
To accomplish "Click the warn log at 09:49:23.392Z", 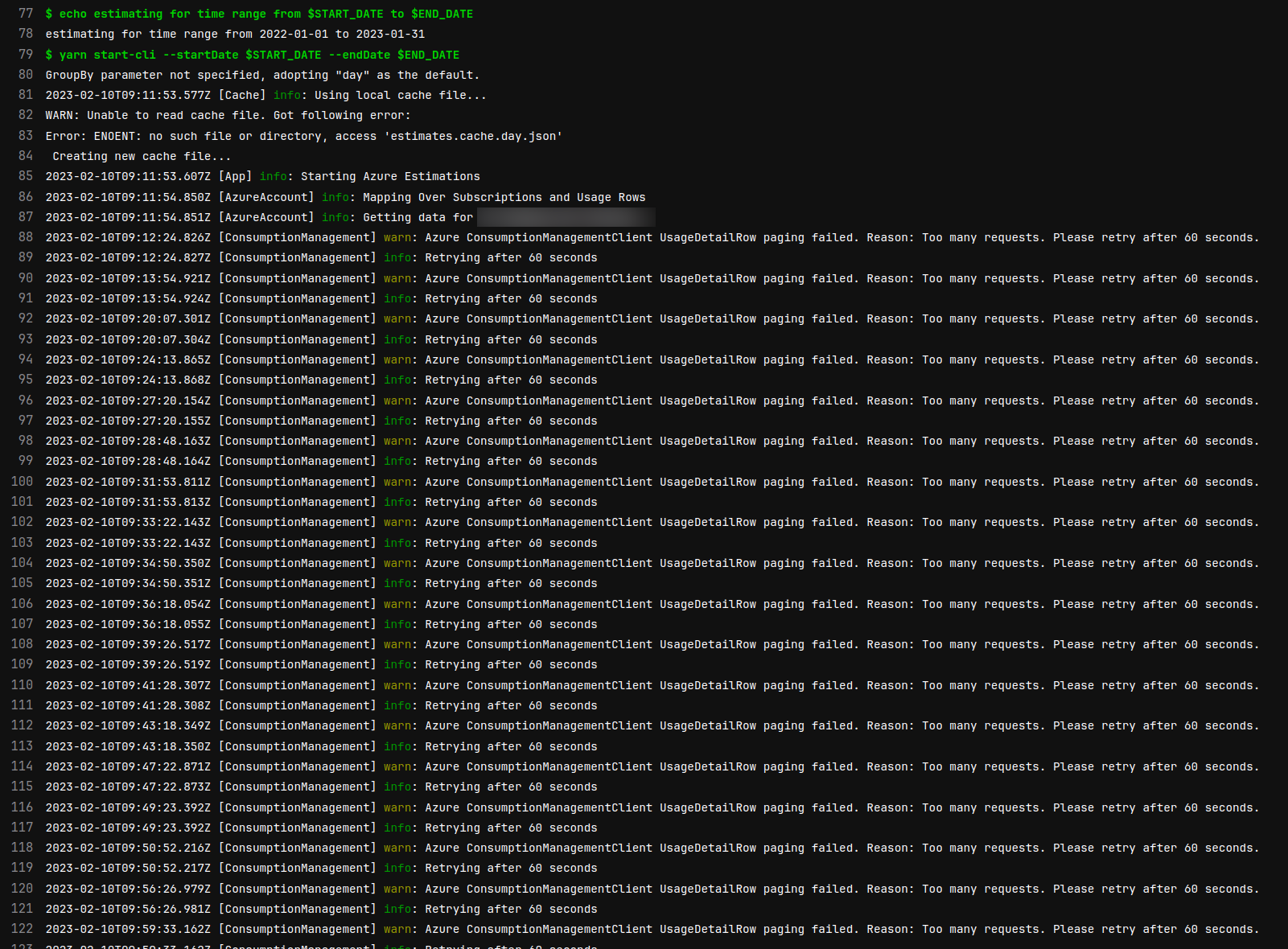I will point(652,807).
